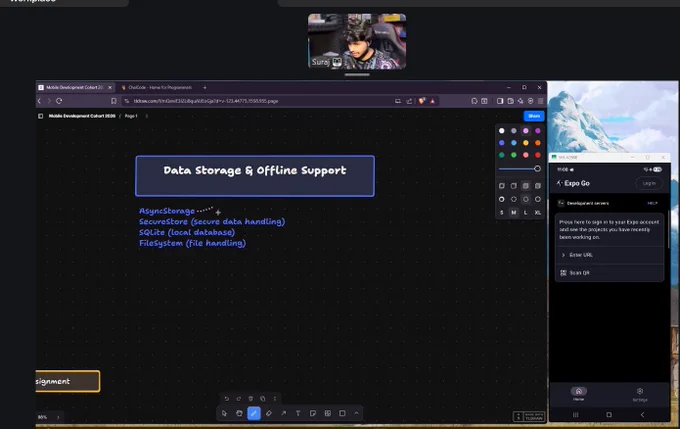The height and width of the screenshot is (429, 680).
Task: Tap Scan QR in Expo Go
Action: [610, 273]
